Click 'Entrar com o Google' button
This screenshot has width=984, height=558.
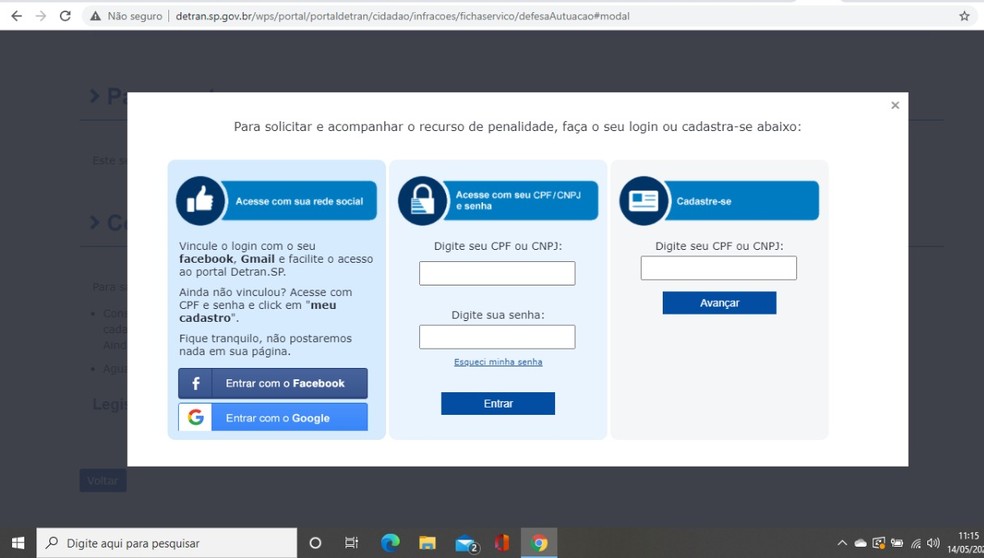pos(273,417)
